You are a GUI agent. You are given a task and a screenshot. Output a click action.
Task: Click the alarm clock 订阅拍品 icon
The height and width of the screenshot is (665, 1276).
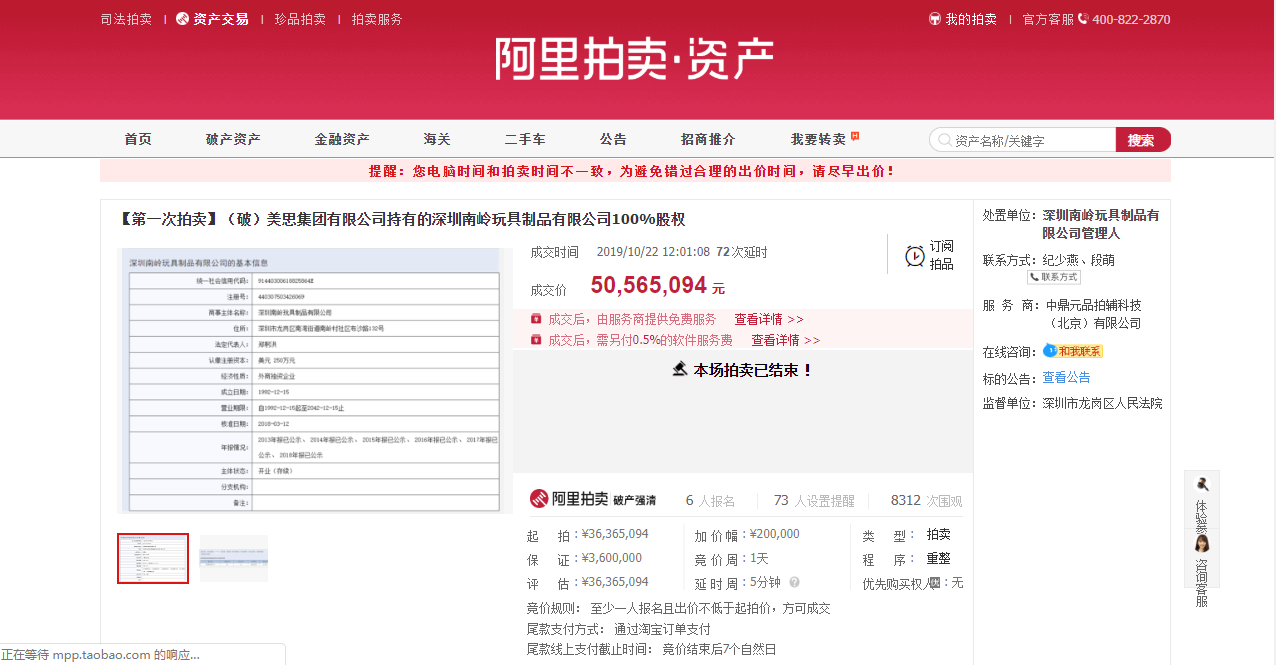click(915, 256)
